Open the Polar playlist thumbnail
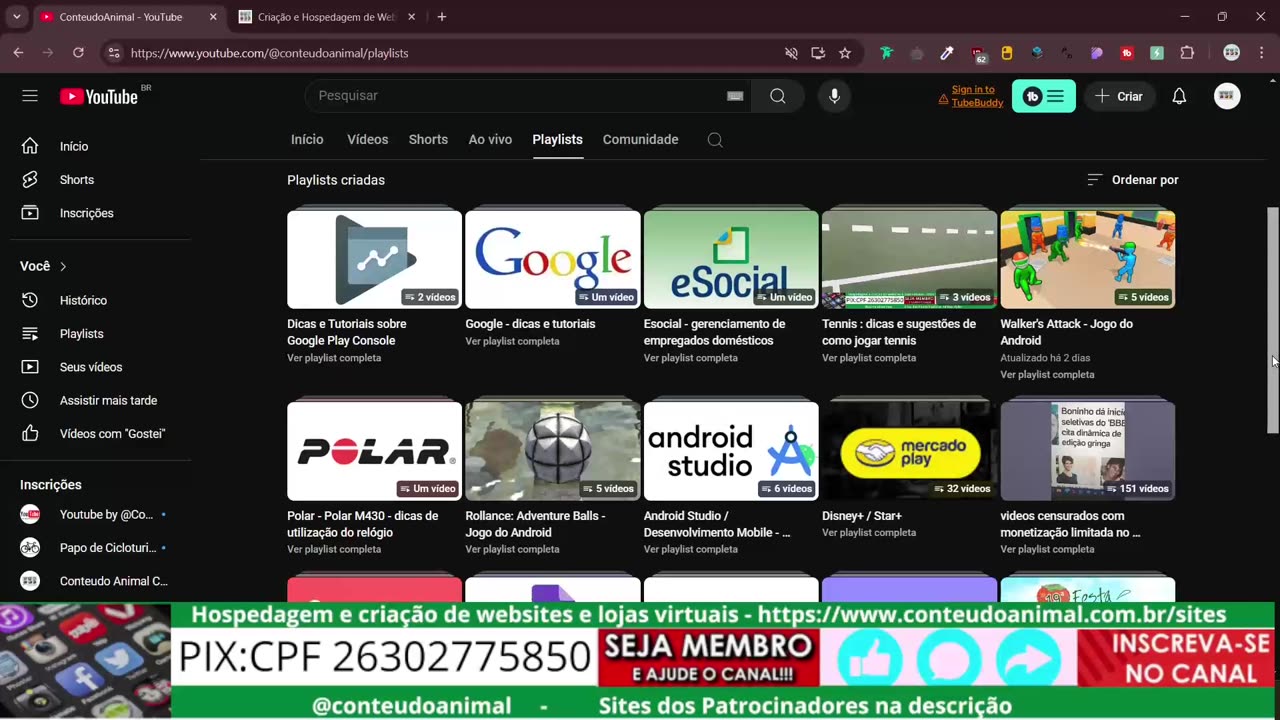The image size is (1280, 720). coord(374,451)
